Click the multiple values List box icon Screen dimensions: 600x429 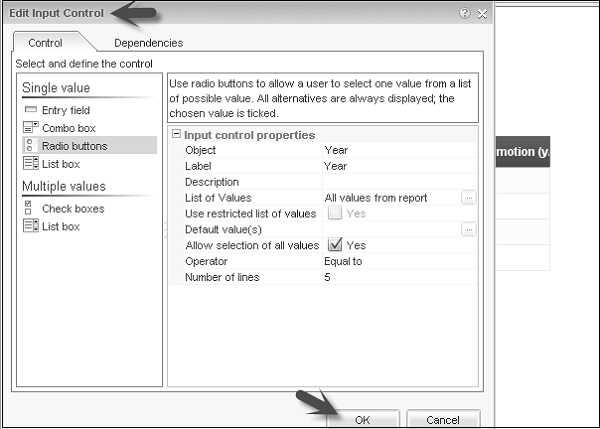coord(31,226)
